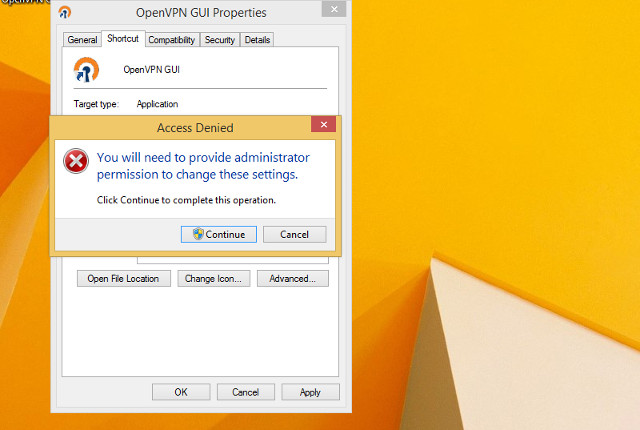This screenshot has height=430, width=640.
Task: Click the OpenVPN GUI name text
Action: [151, 70]
